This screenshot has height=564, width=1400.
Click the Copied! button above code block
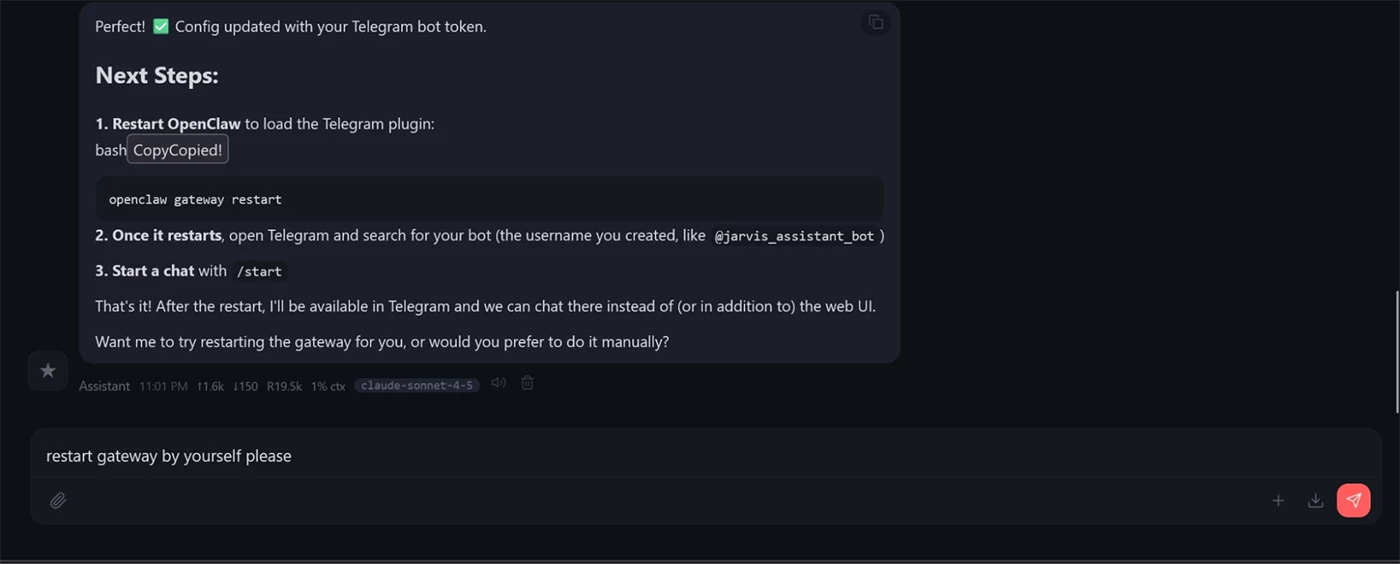tap(178, 150)
